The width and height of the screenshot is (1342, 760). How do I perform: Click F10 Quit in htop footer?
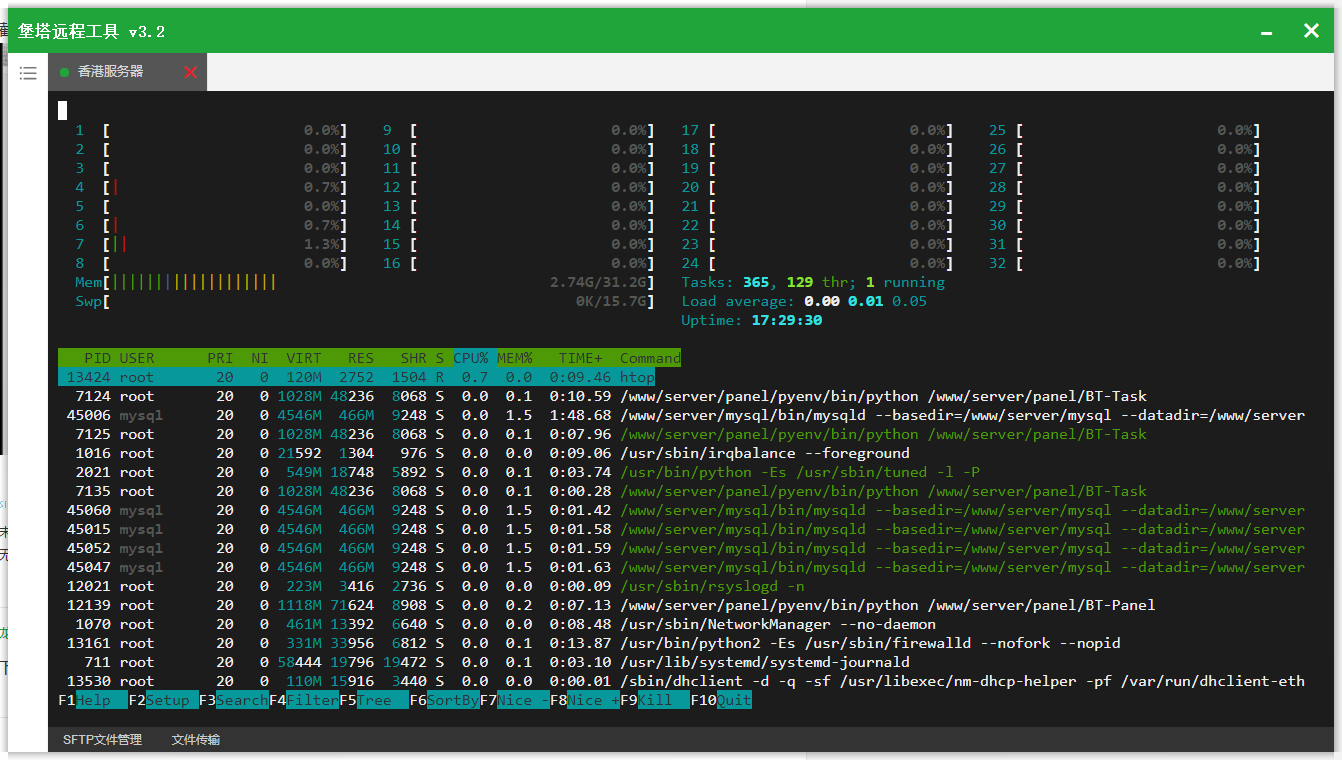tap(721, 700)
